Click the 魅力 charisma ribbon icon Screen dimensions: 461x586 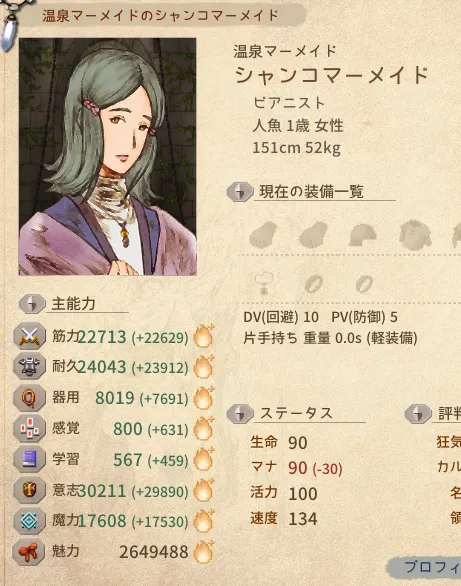pos(29,552)
